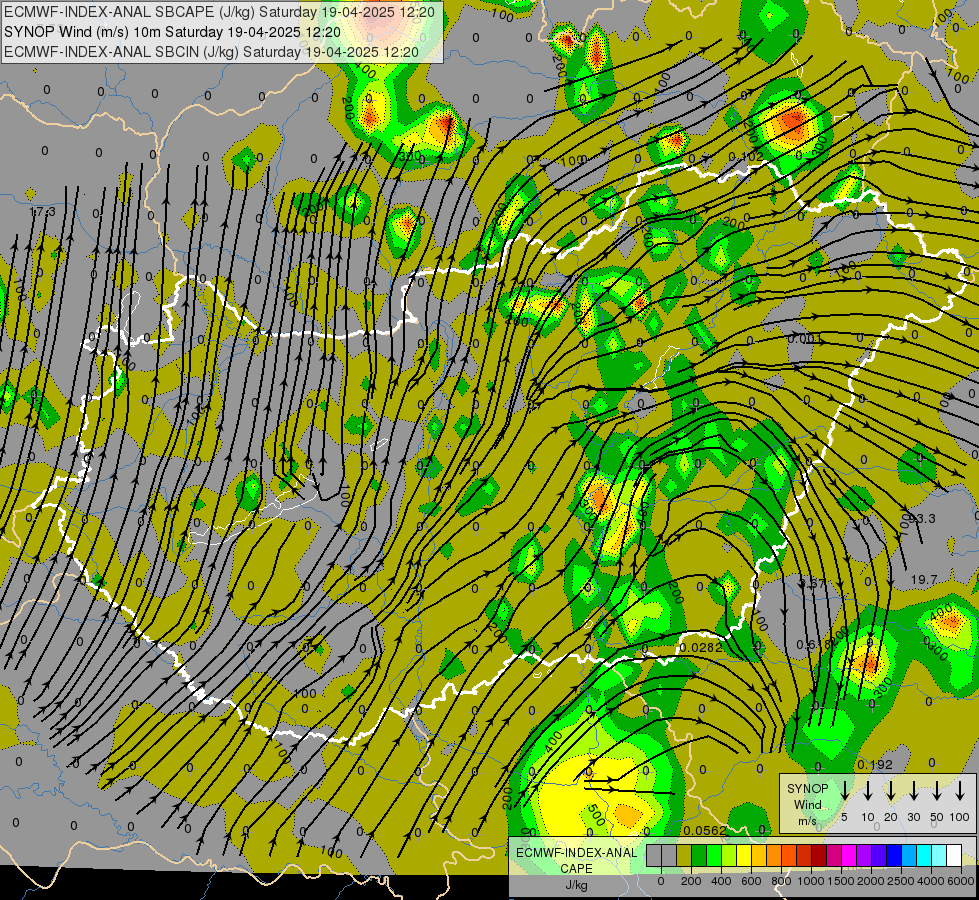
Task: Click the 19.7 value on the map
Action: [924, 580]
